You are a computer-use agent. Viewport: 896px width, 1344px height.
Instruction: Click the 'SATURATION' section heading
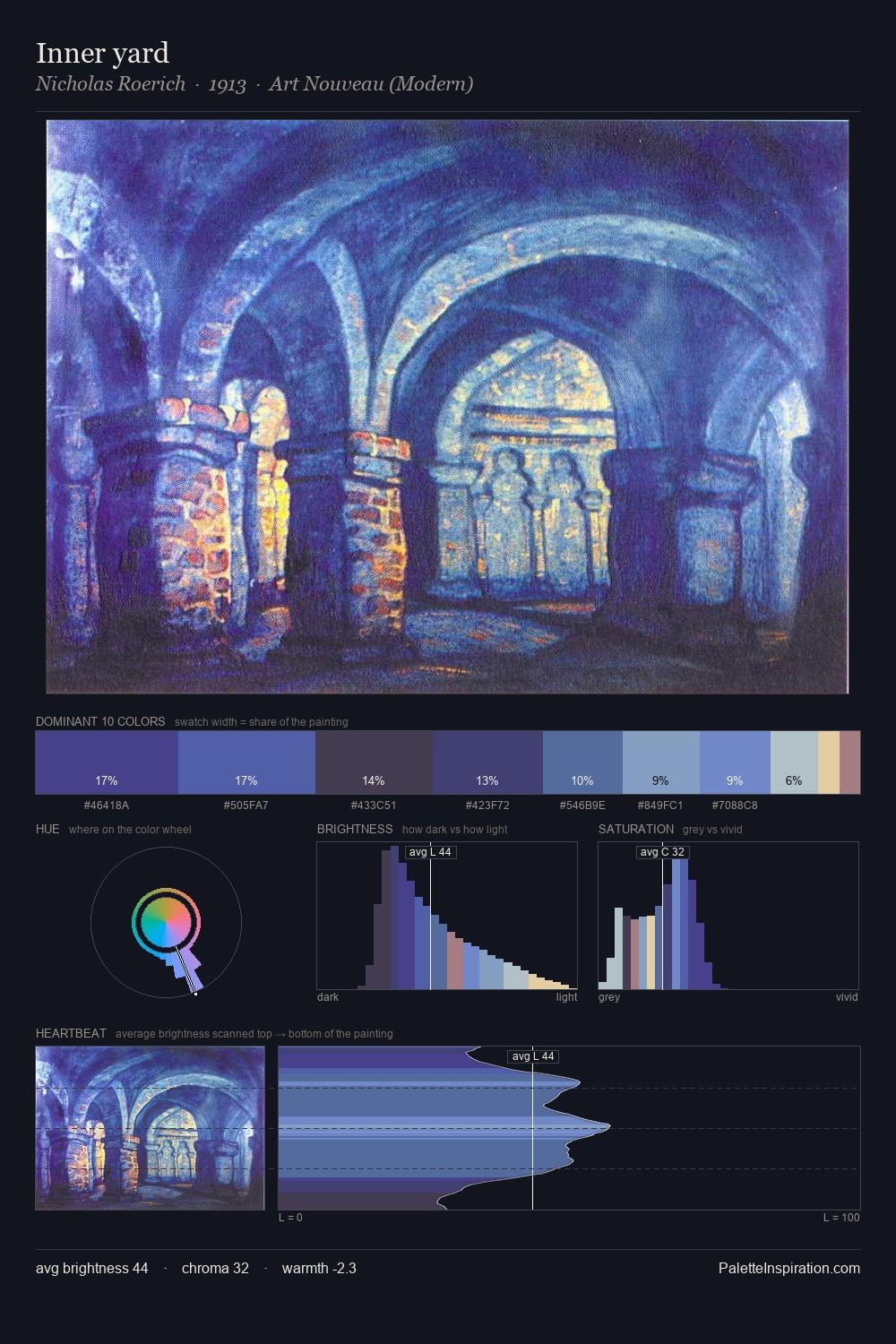coord(636,829)
